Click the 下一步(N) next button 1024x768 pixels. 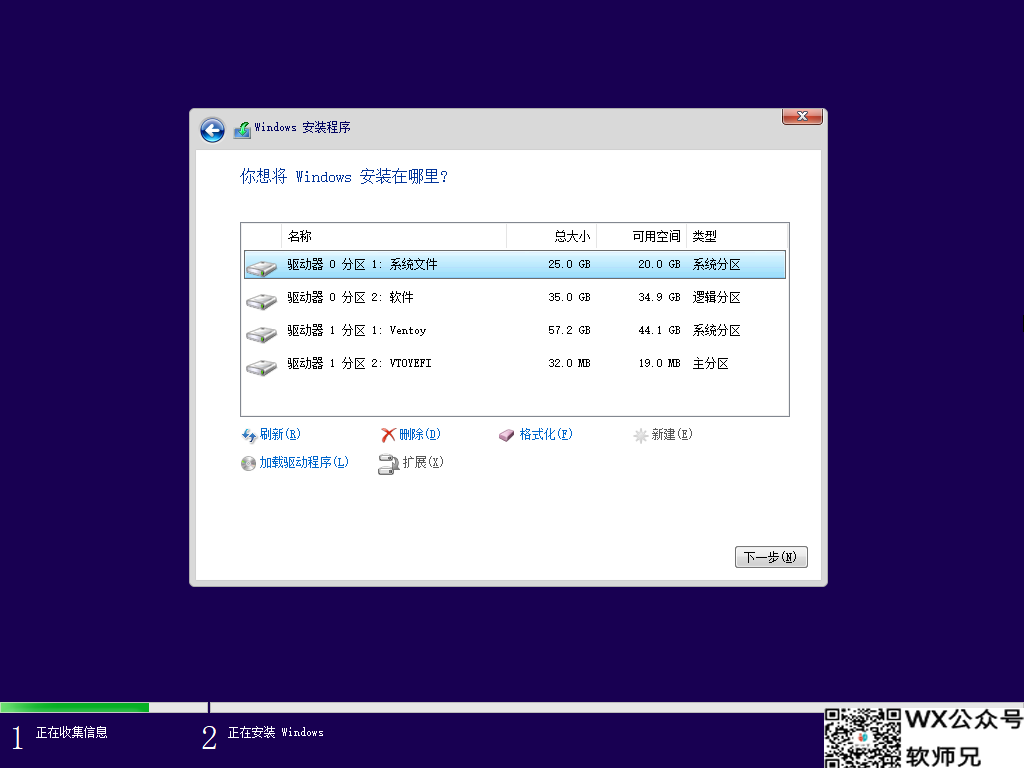pyautogui.click(x=771, y=557)
